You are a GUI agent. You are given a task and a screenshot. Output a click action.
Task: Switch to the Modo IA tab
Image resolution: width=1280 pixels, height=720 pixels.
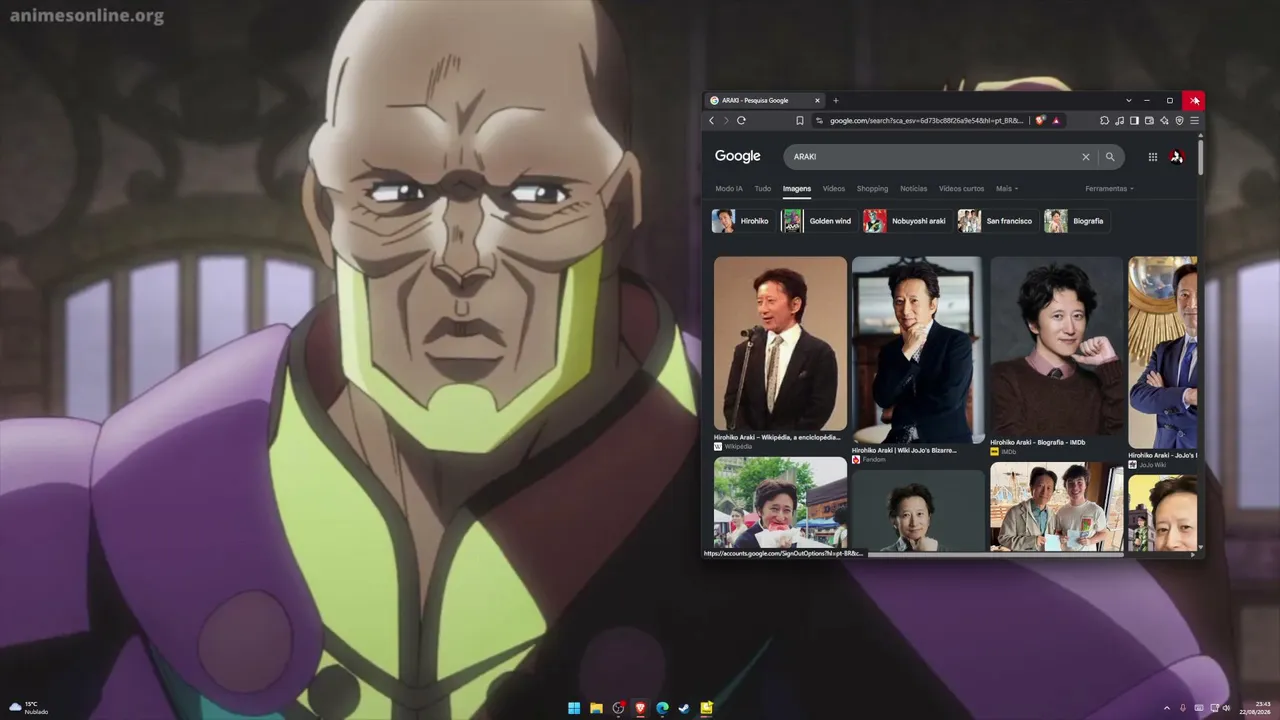(729, 188)
